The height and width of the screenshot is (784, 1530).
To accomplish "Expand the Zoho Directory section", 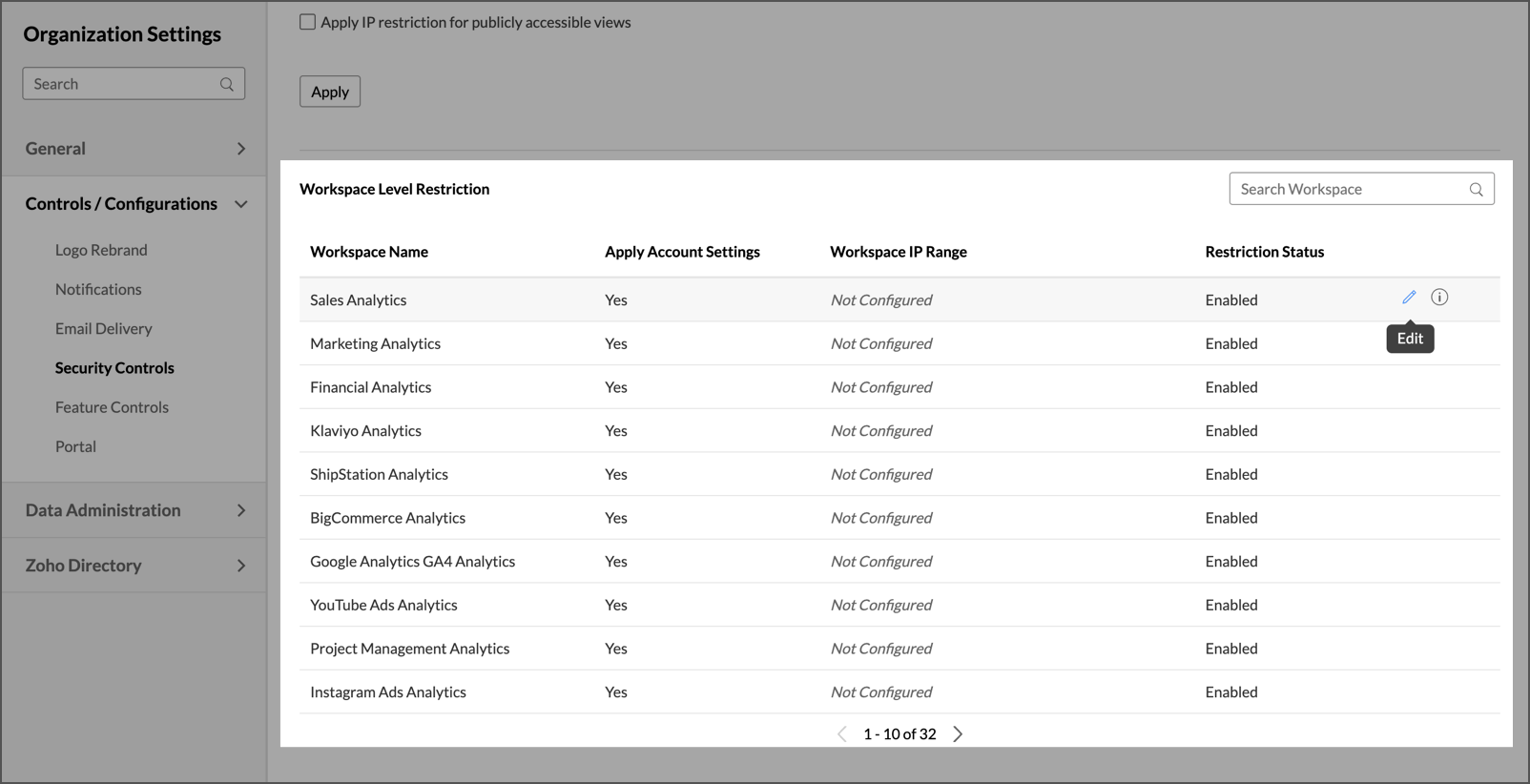I will pyautogui.click(x=134, y=566).
